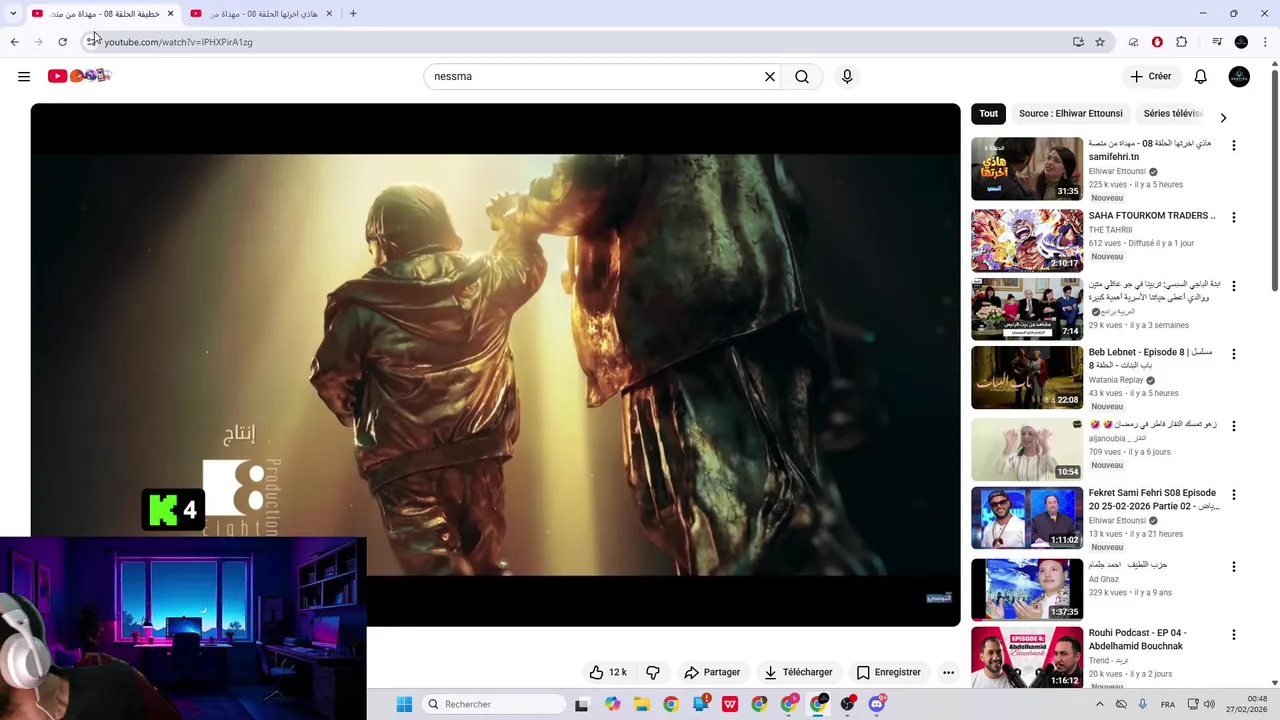Click taskbar Rechercher search box
Viewport: 1280px width, 720px height.
(x=494, y=704)
